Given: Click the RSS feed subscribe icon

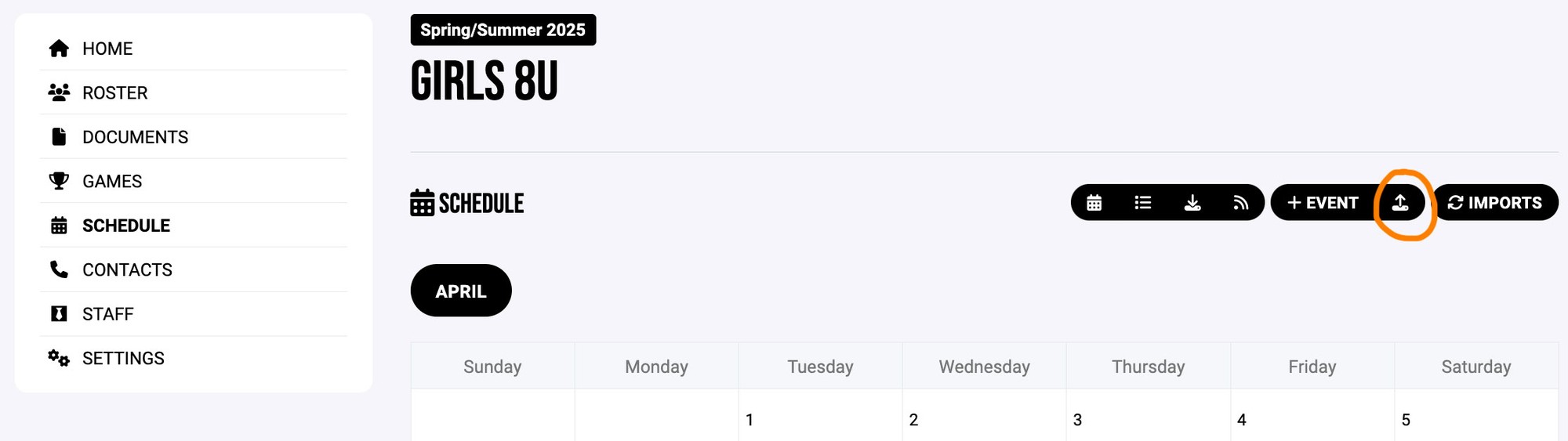Looking at the screenshot, I should point(1240,203).
